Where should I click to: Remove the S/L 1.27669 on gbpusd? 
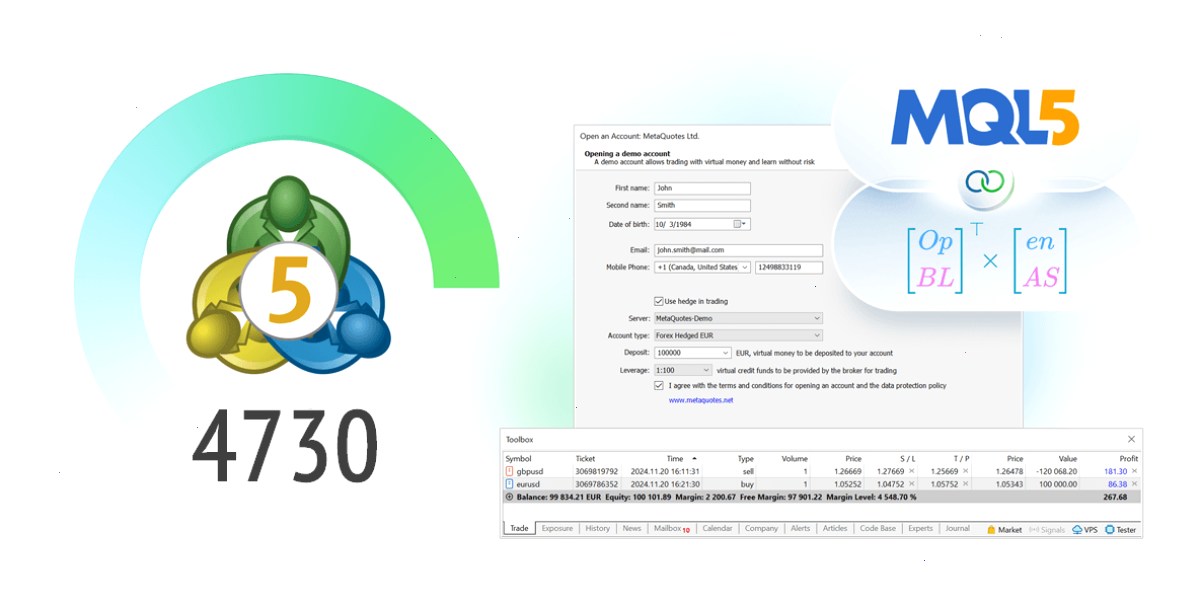911,471
